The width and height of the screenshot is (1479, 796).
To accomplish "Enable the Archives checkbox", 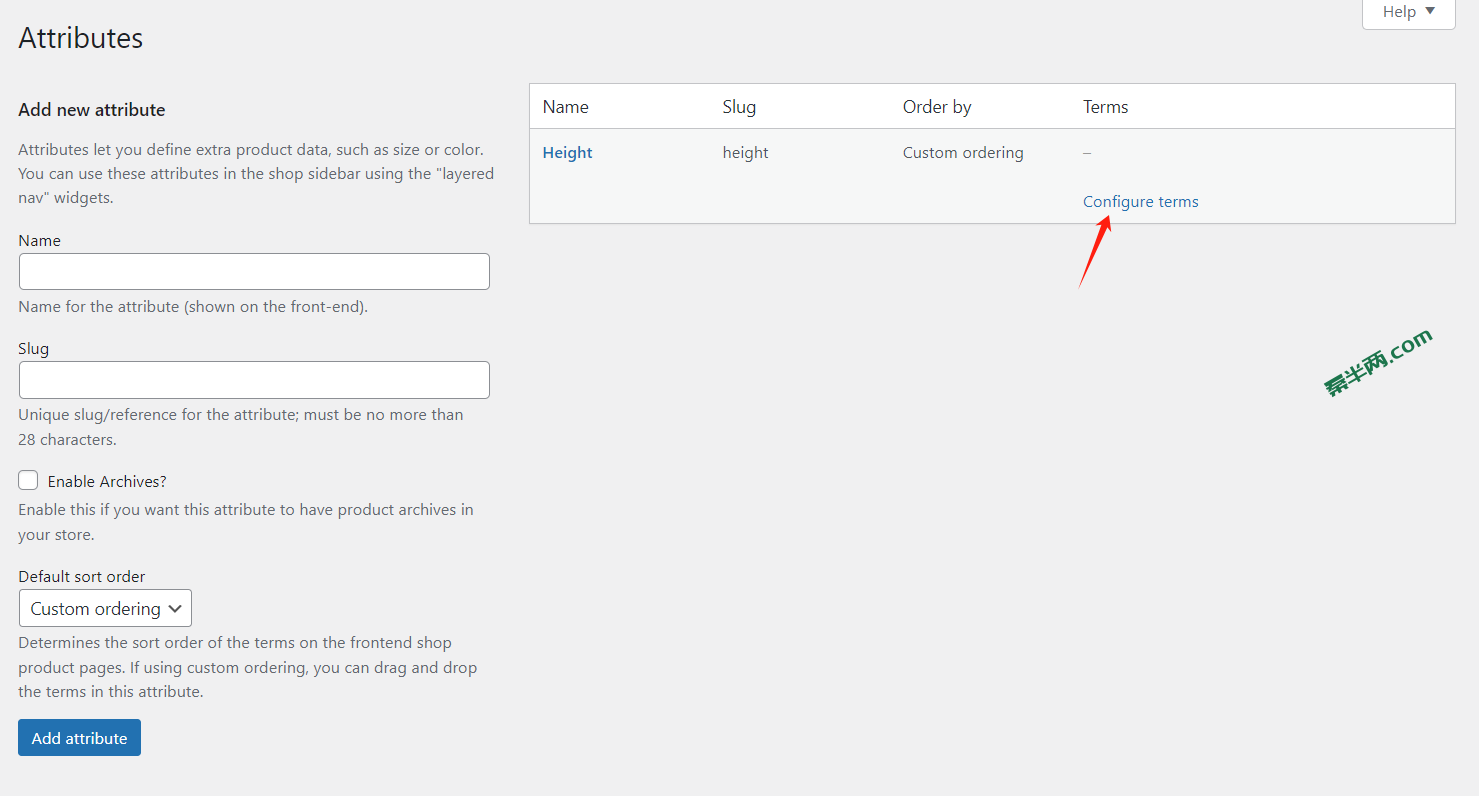I will pyautogui.click(x=28, y=481).
